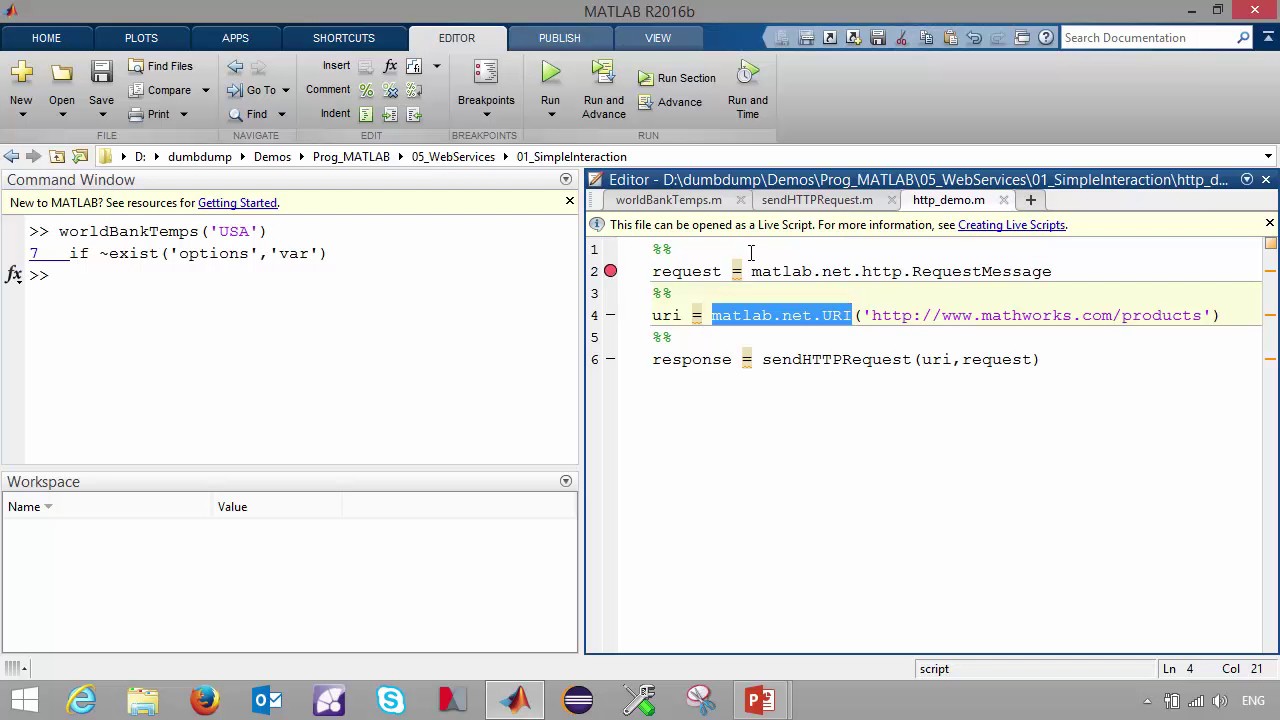This screenshot has width=1280, height=720.
Task: Click the Run Section button
Action: (x=678, y=78)
